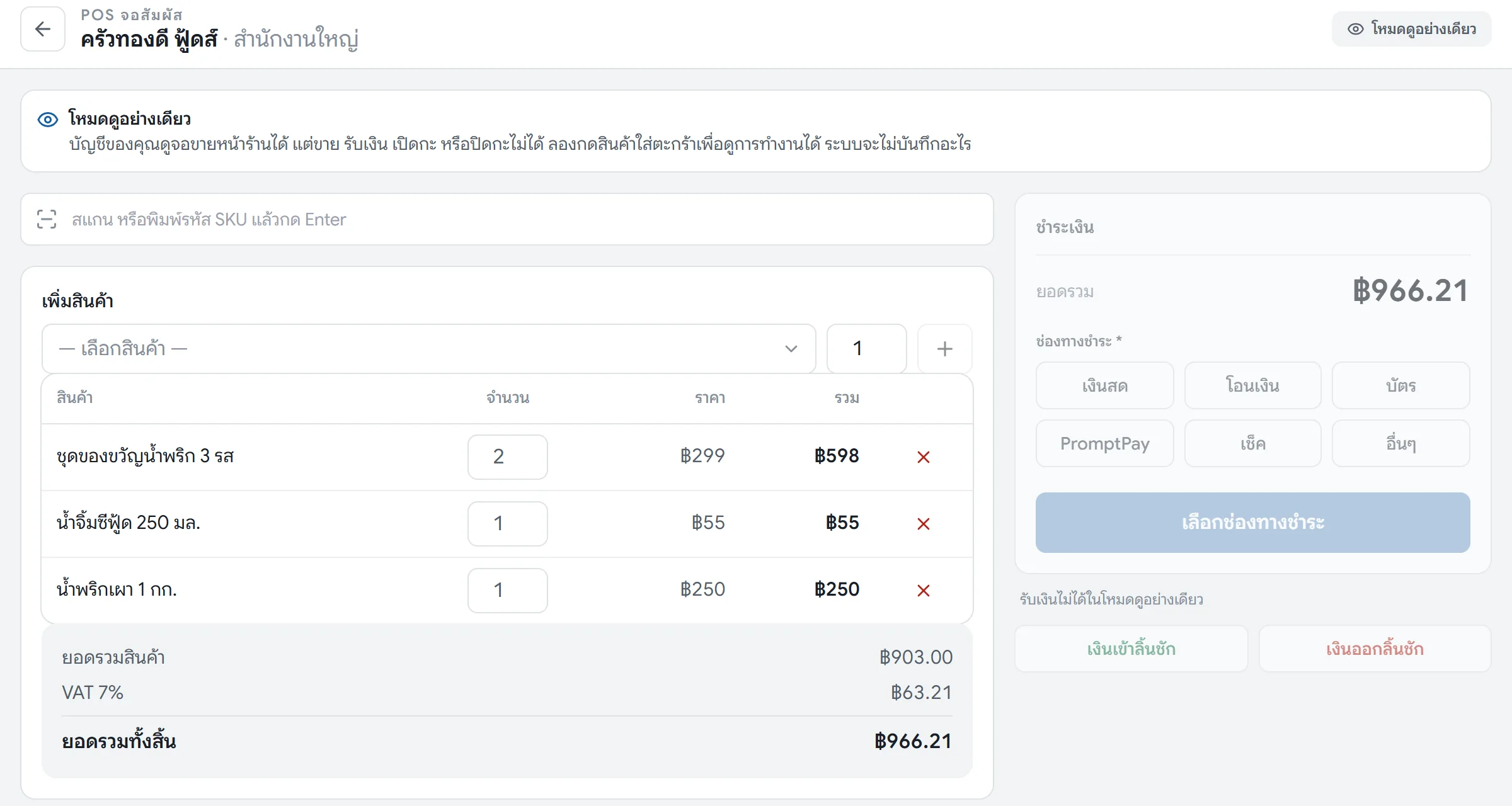Screen dimensions: 1512x806
Task: Edit quantity for ชุดของขวัญน้ำพริก 3 รส
Action: [507, 457]
